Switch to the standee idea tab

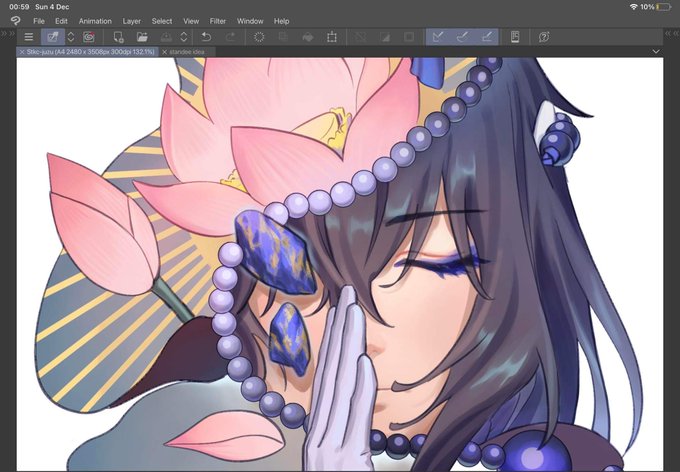click(x=186, y=52)
